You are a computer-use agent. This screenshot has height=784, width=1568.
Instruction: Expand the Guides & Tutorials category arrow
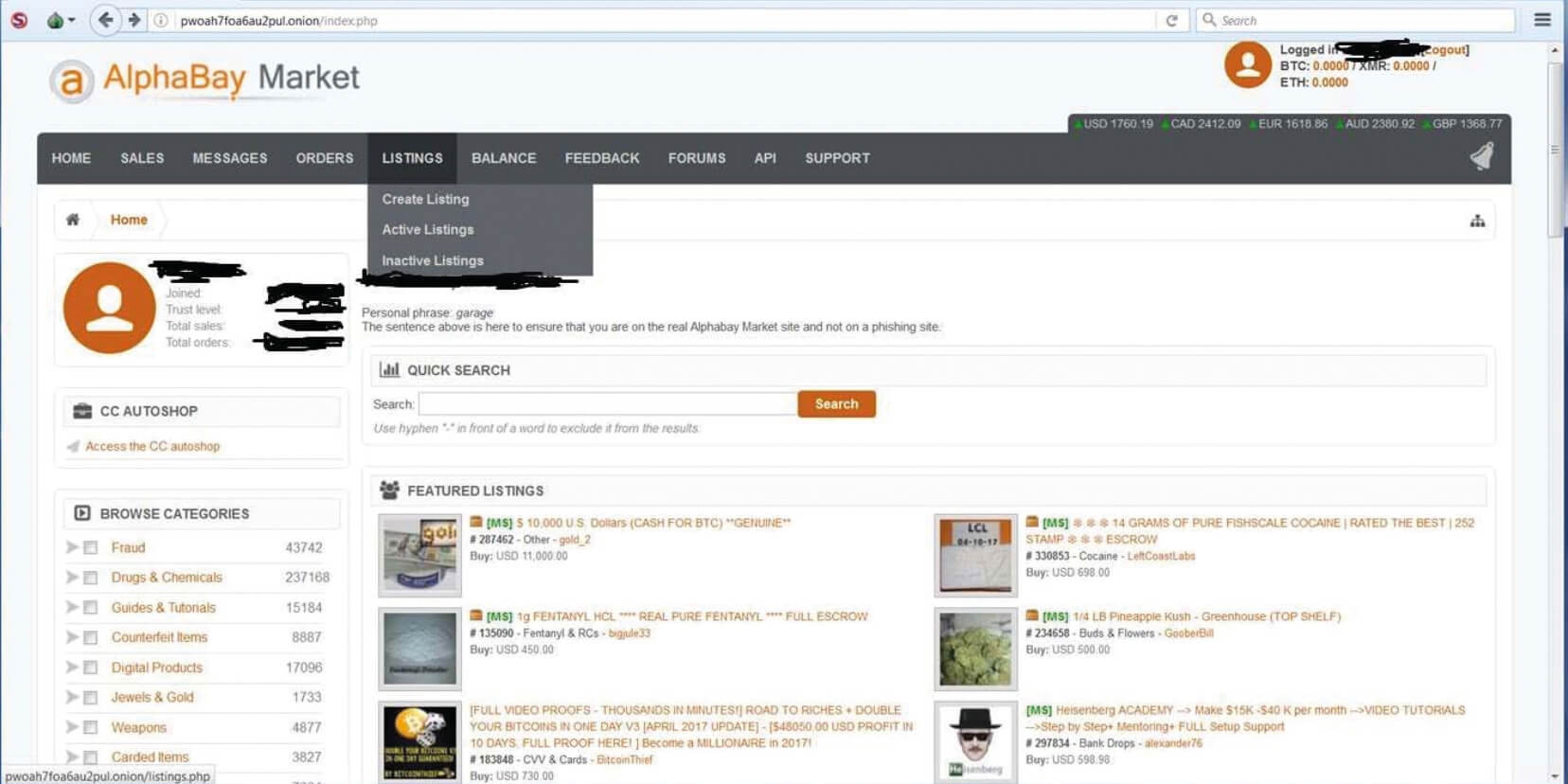[72, 607]
